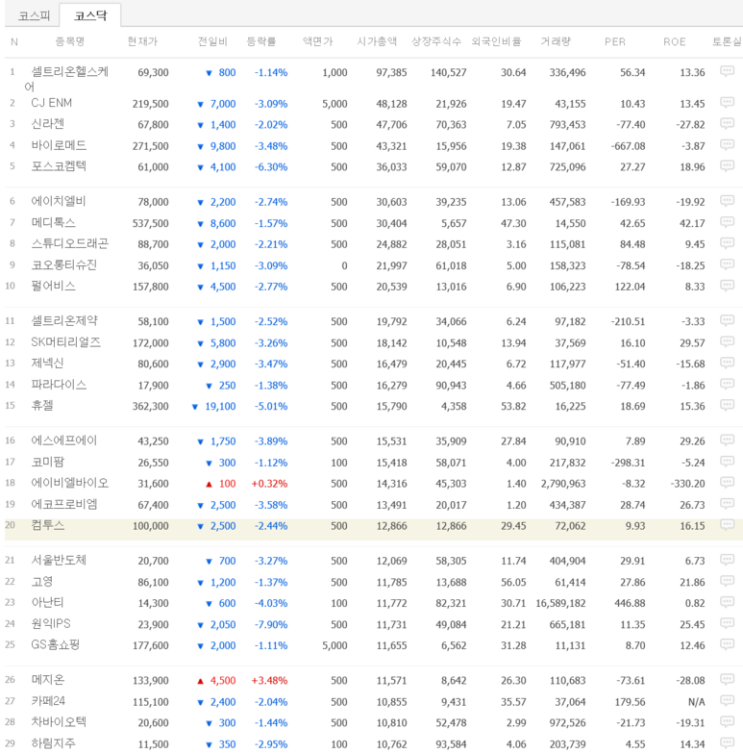743x754 pixels.
Task: Click the 거래량 column header
Action: point(555,41)
